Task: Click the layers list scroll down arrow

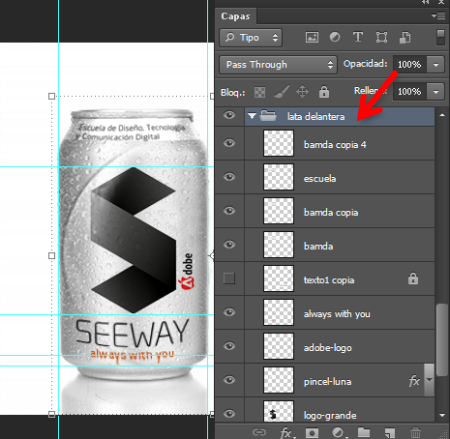Action: (x=442, y=415)
